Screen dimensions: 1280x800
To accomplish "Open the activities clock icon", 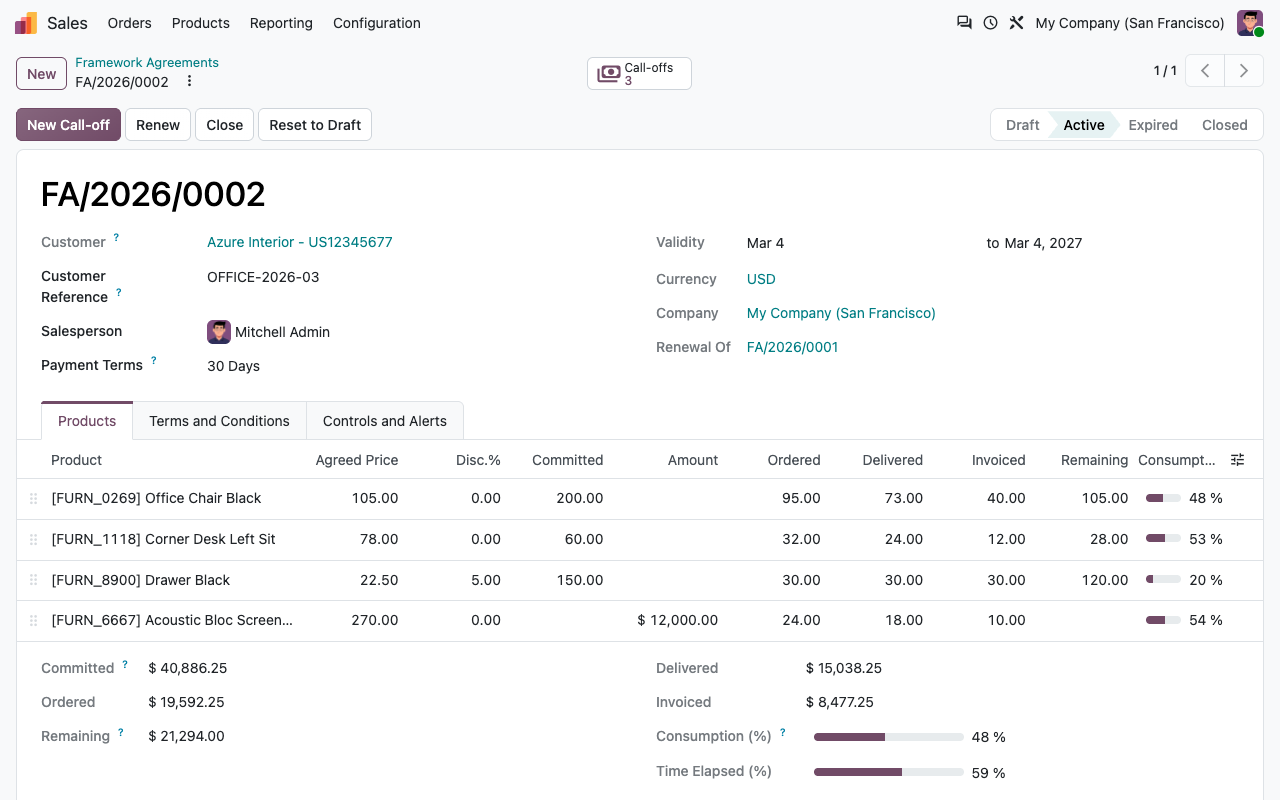I will point(990,22).
